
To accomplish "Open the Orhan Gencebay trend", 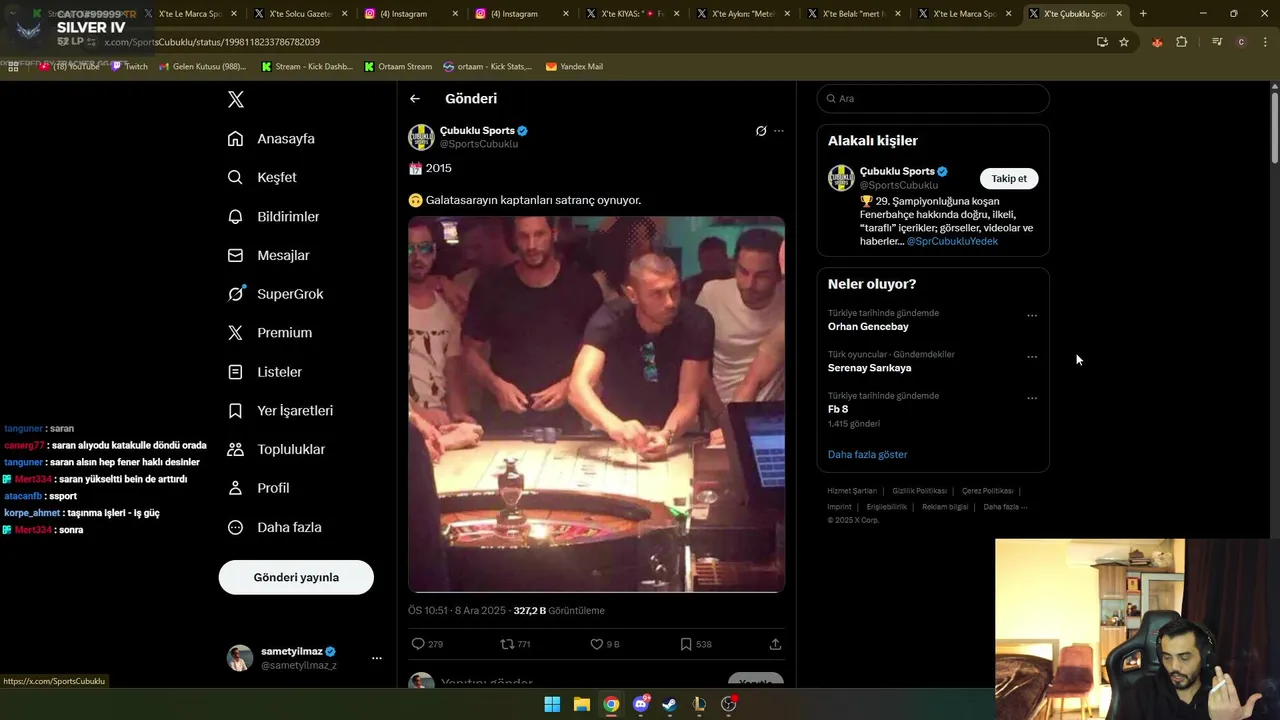I will (868, 327).
